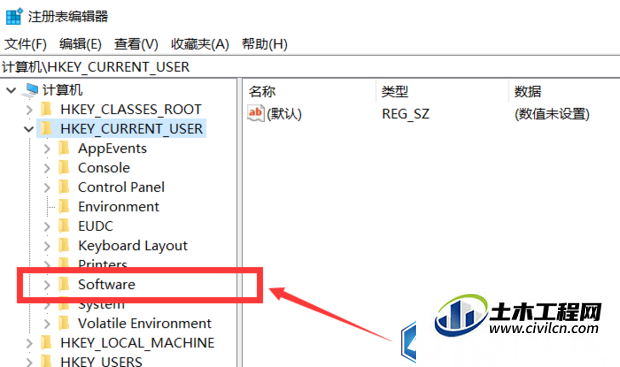Expand the Keyboard Layout key arrow

[47, 246]
